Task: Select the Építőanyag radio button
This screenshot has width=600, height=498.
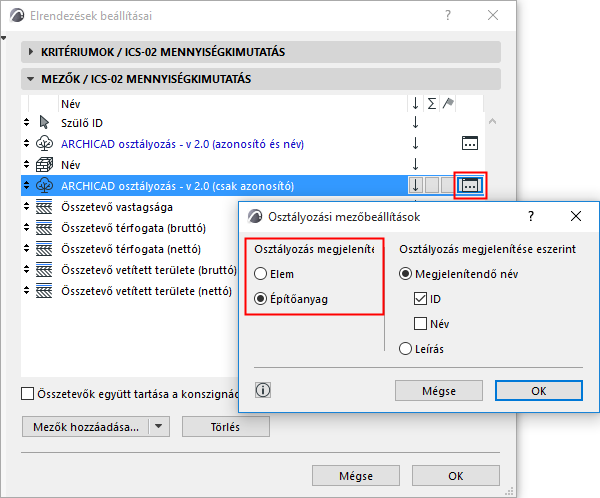Action: pyautogui.click(x=261, y=299)
